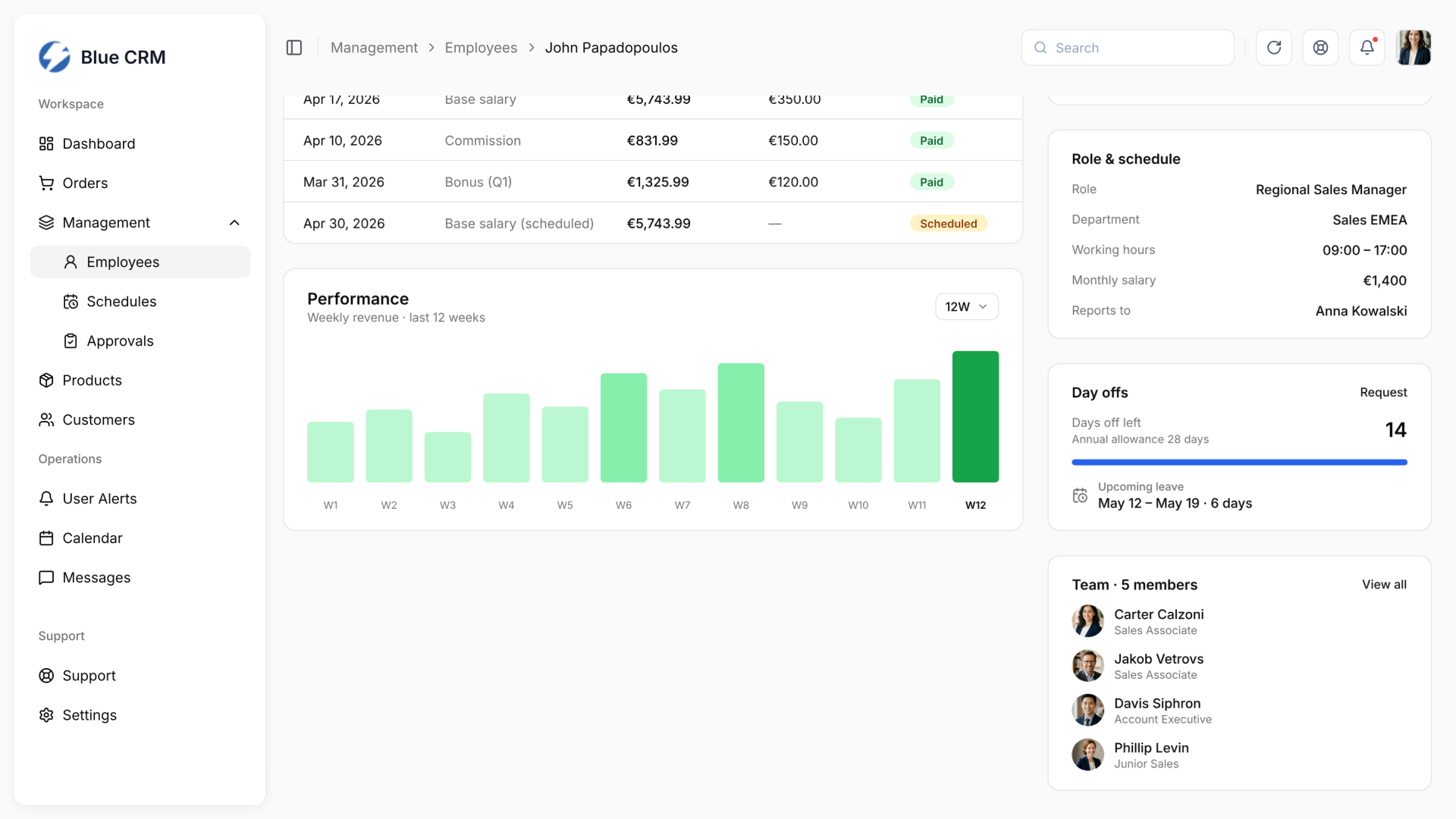The image size is (1456, 819).
Task: Click Davis Siphron's avatar photo
Action: click(1087, 711)
